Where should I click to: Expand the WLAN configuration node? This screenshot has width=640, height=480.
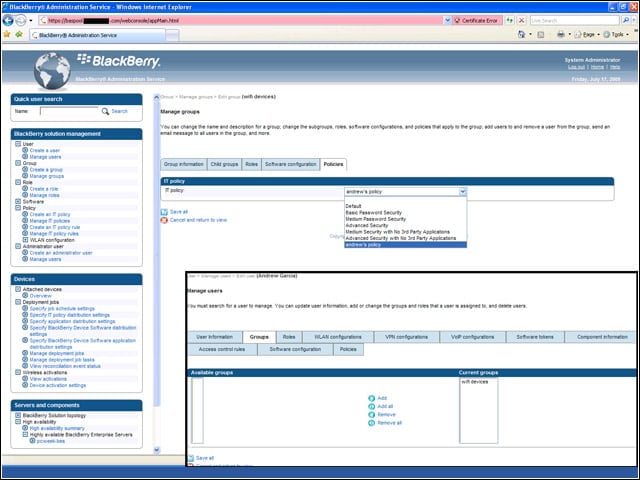[x=25, y=240]
